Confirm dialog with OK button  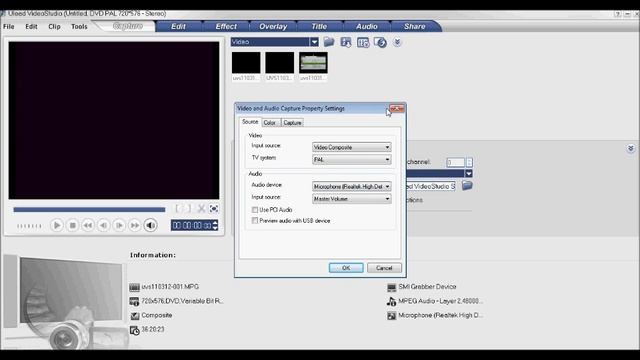[x=346, y=268]
